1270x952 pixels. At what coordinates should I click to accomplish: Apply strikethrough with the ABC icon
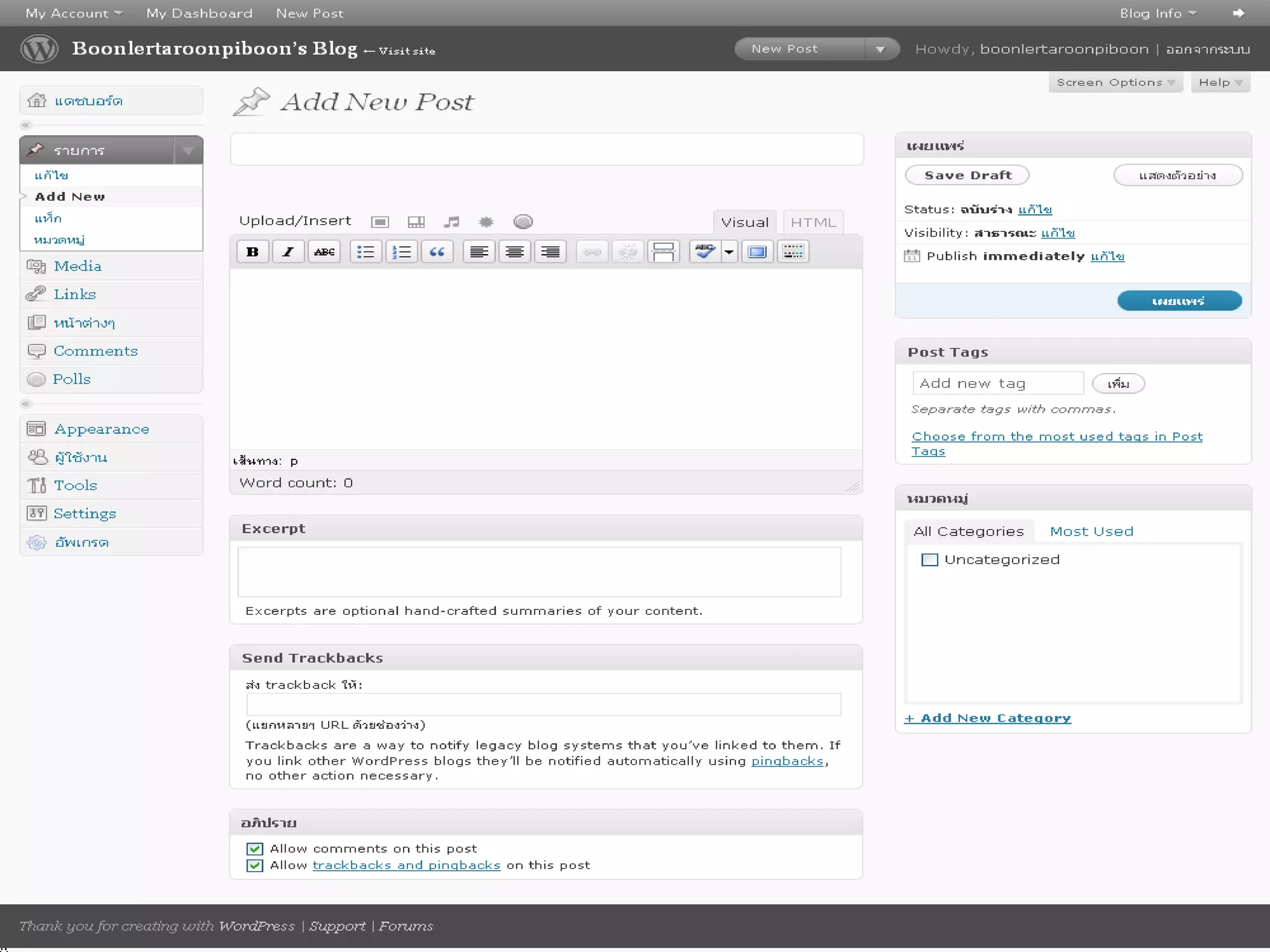(324, 252)
